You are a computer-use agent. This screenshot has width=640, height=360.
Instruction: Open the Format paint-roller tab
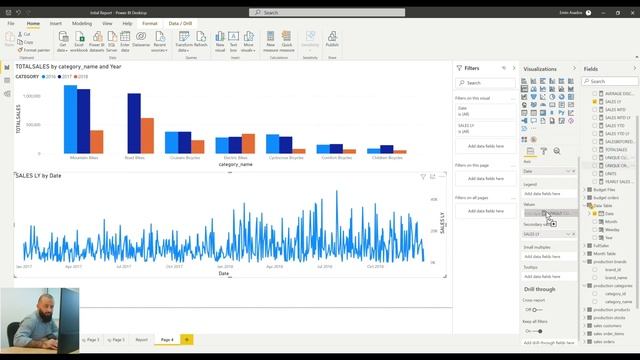(544, 151)
